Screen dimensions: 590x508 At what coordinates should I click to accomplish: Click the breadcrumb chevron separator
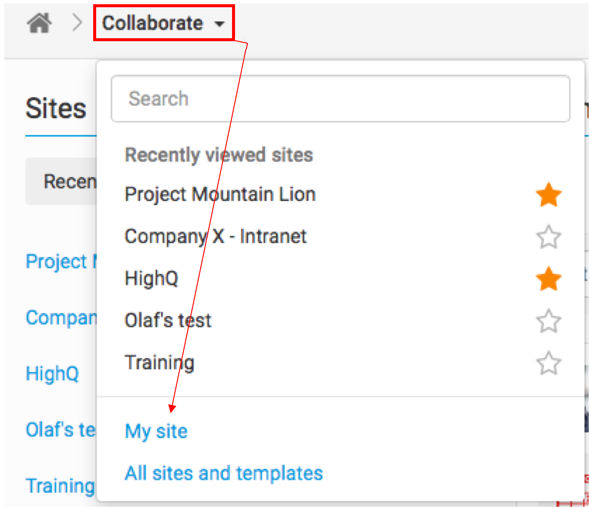pyautogui.click(x=77, y=23)
